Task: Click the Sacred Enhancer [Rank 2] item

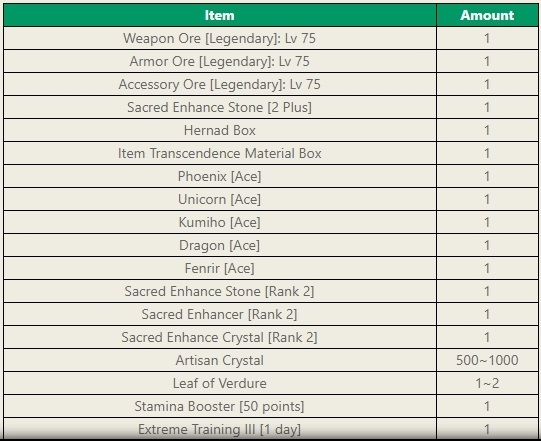Action: click(220, 314)
